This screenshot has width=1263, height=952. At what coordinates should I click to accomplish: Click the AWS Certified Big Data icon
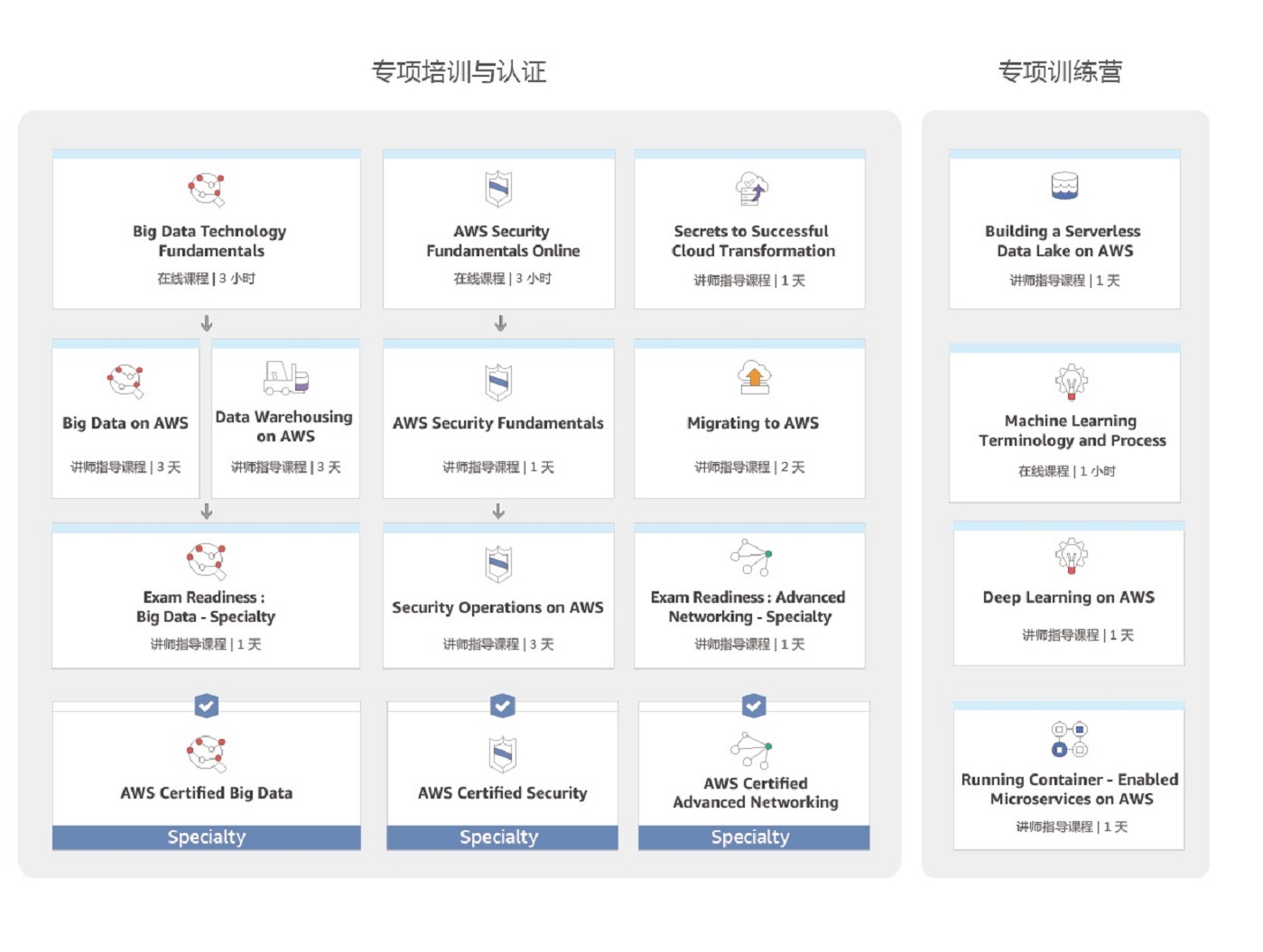point(207,753)
